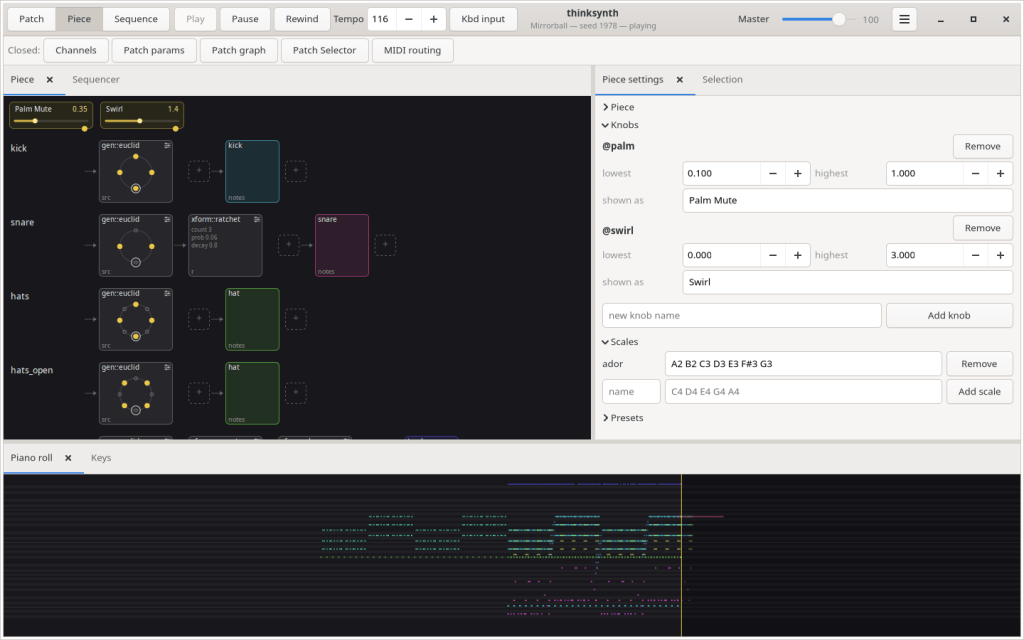
Task: Open the hamburger menu next to Master volume
Action: pyautogui.click(x=904, y=19)
